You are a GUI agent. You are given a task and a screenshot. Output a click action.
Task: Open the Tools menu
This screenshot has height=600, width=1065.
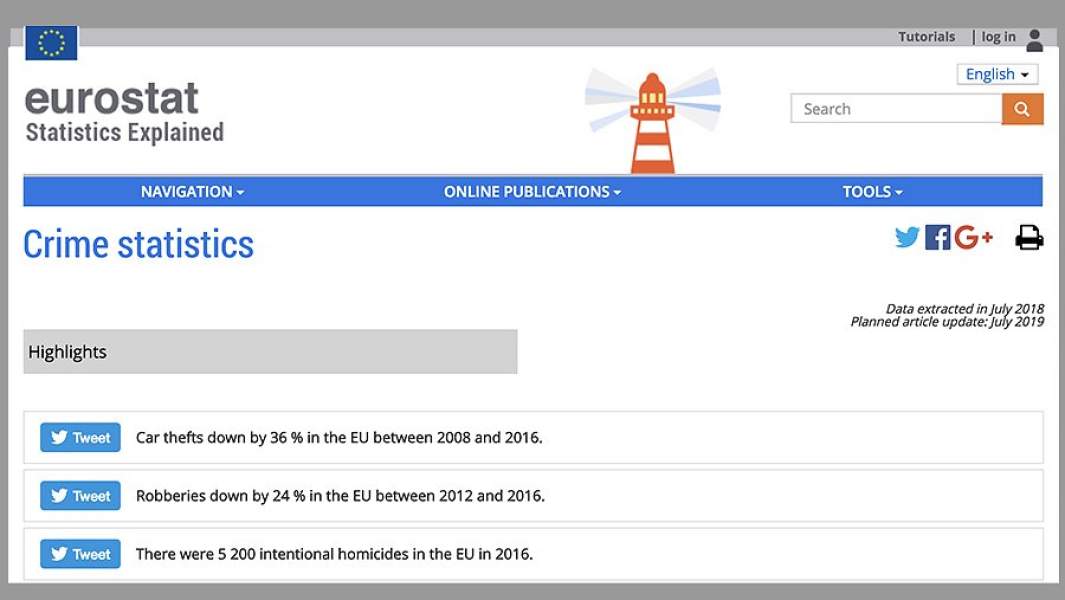point(872,192)
